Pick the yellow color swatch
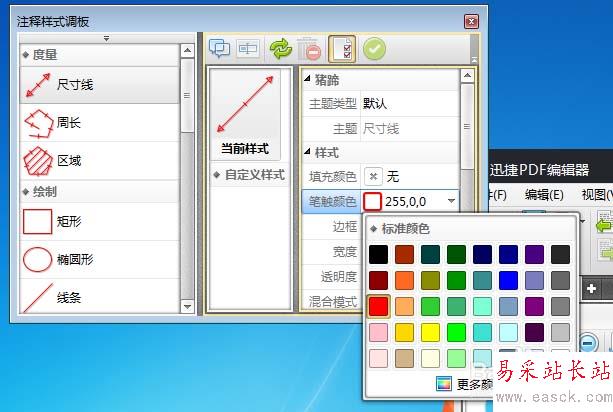Image resolution: width=613 pixels, height=412 pixels. tap(430, 332)
